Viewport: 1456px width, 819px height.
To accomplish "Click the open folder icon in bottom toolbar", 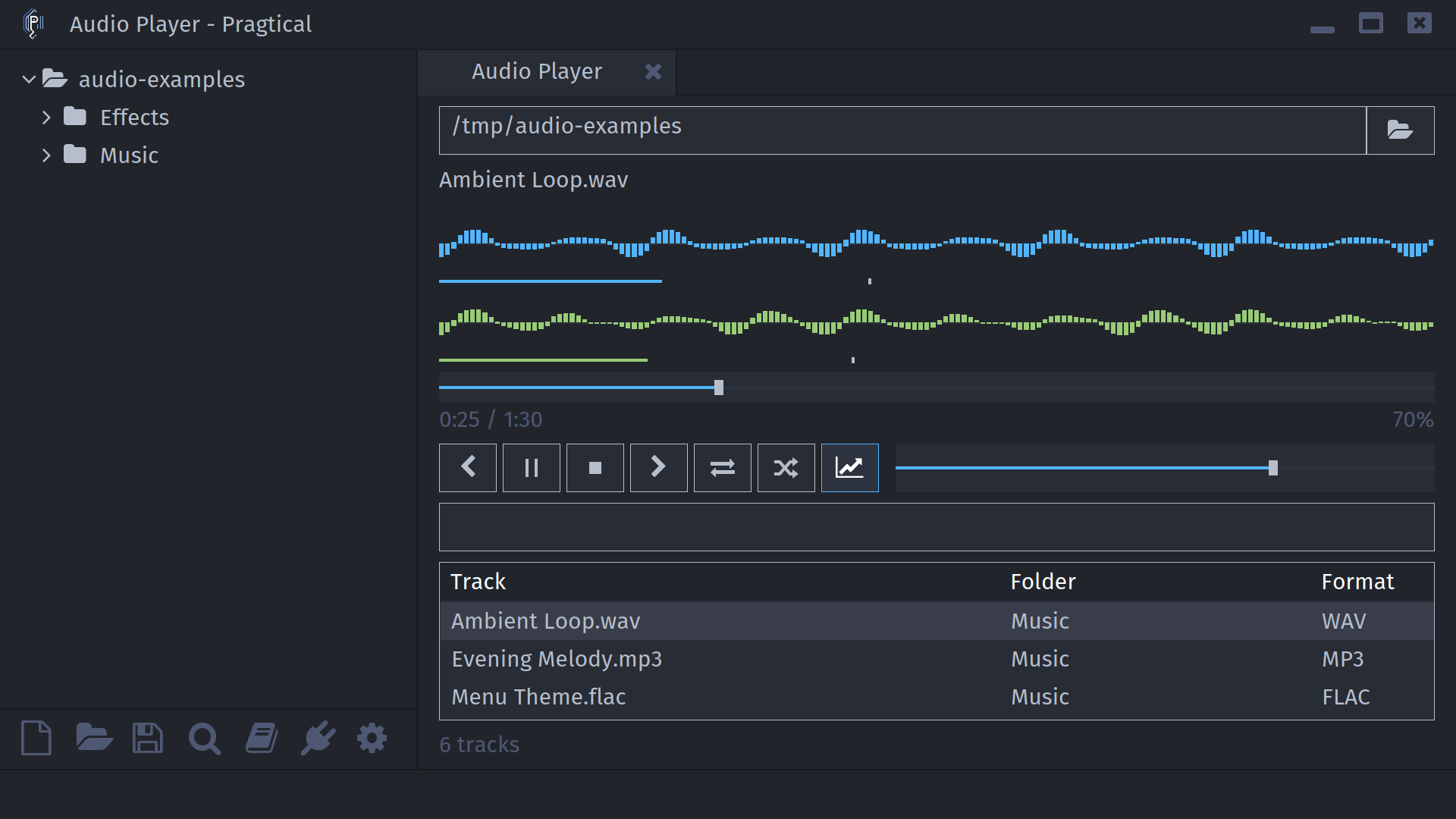I will point(94,738).
